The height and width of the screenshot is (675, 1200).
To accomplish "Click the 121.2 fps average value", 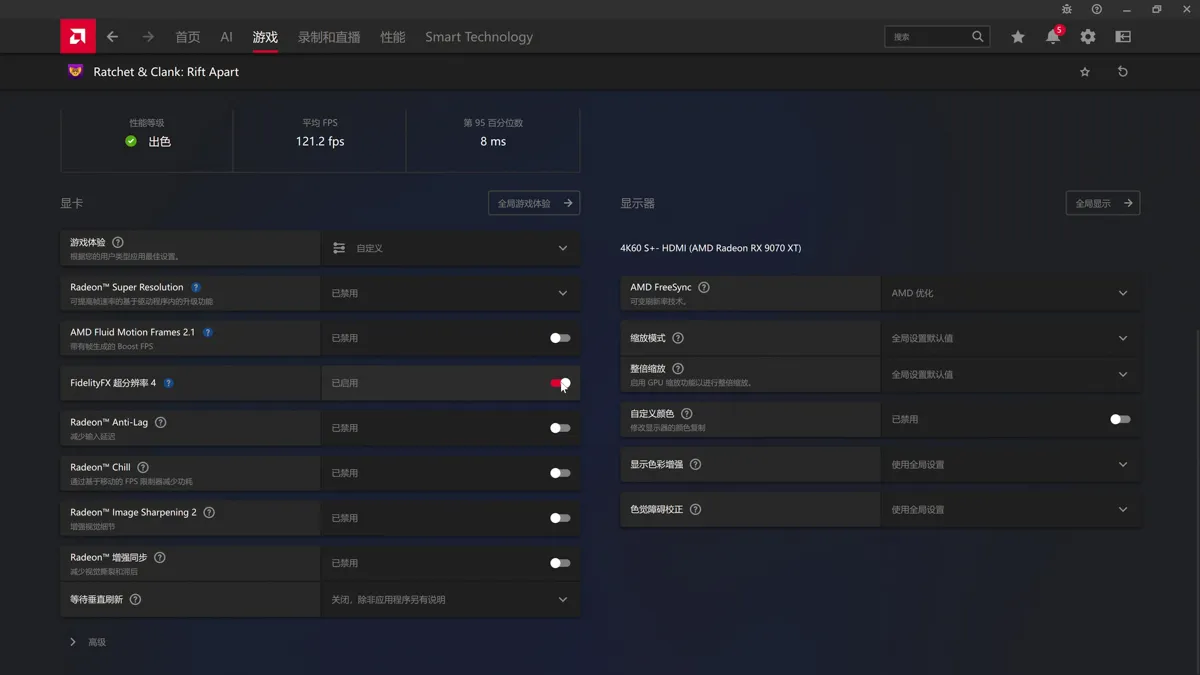I will 320,141.
